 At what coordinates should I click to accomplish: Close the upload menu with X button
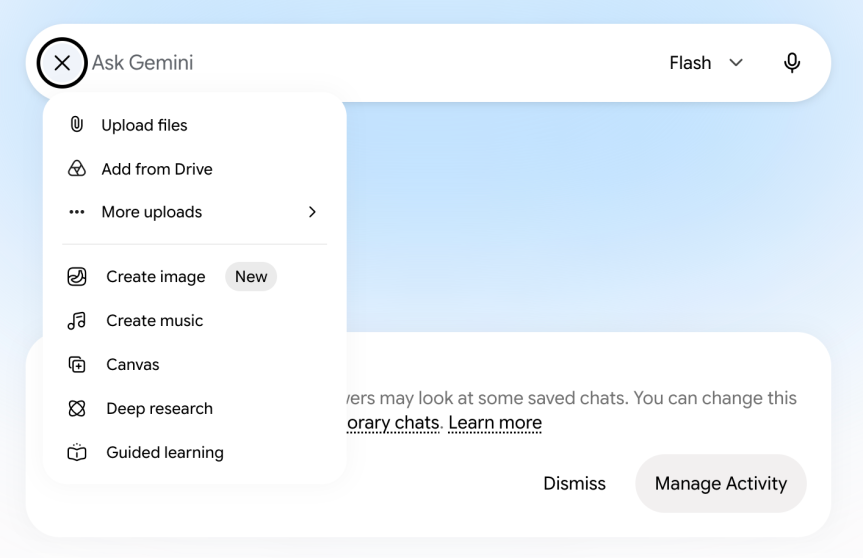[x=62, y=63]
